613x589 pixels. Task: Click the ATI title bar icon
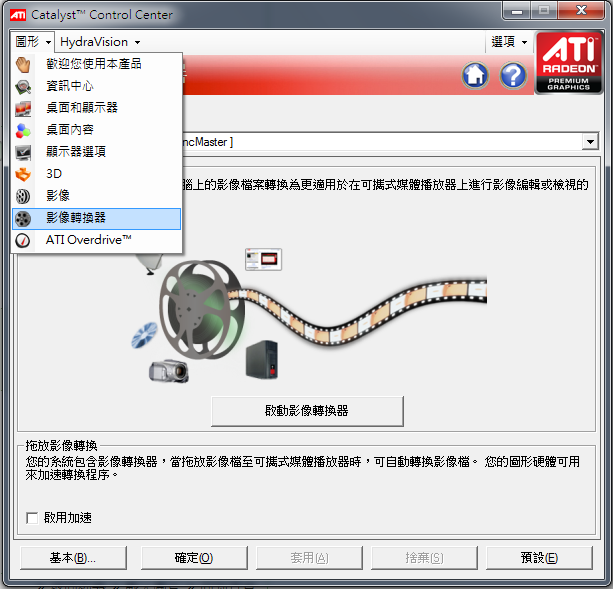pos(18,15)
